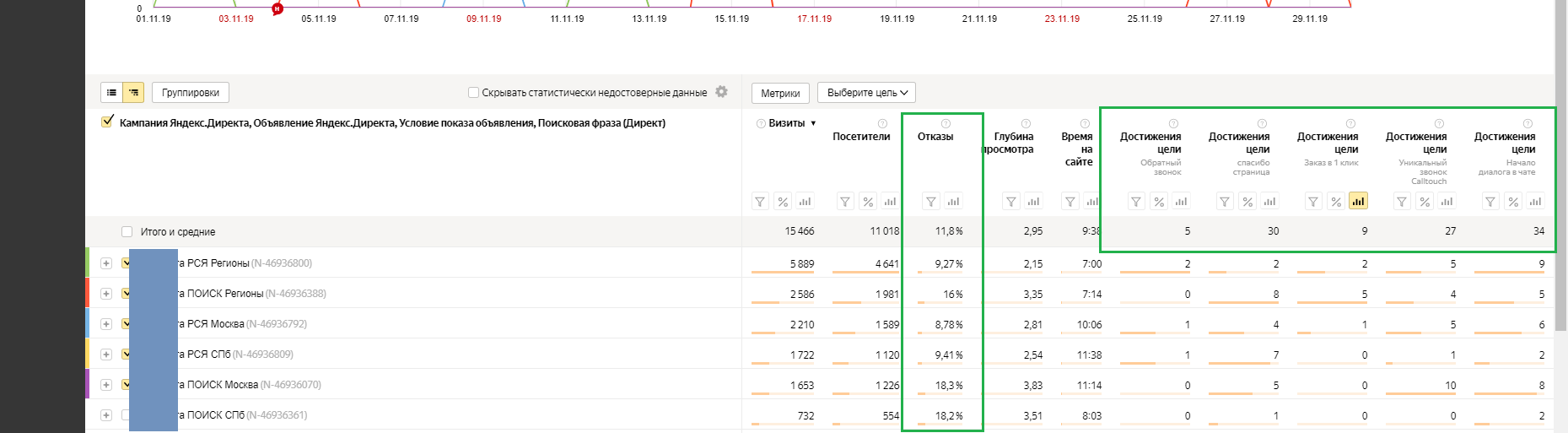Click the red H marker on chart axis
This screenshot has width=1568, height=433.
click(277, 8)
